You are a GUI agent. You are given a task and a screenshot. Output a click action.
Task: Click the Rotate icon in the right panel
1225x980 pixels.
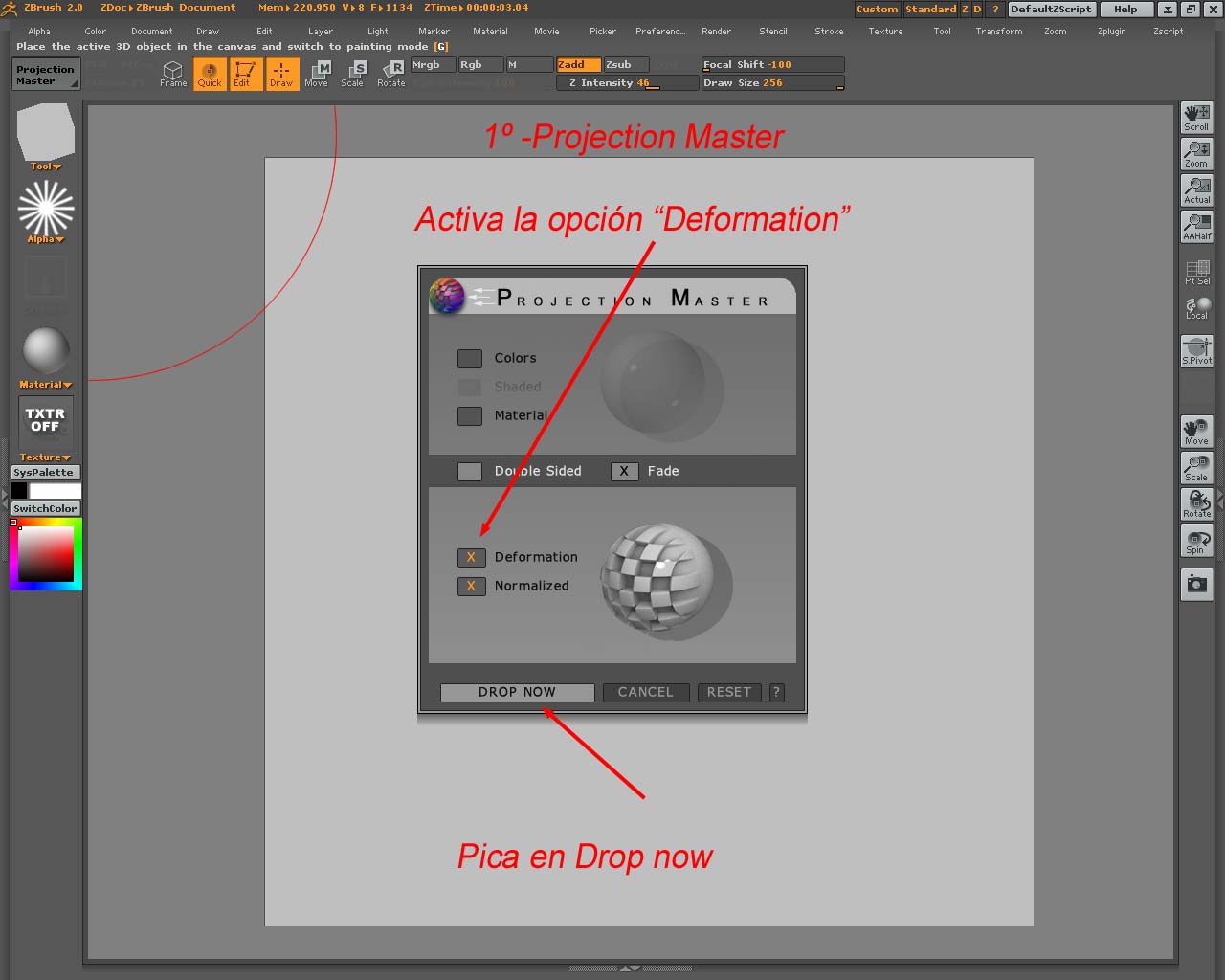[1196, 504]
